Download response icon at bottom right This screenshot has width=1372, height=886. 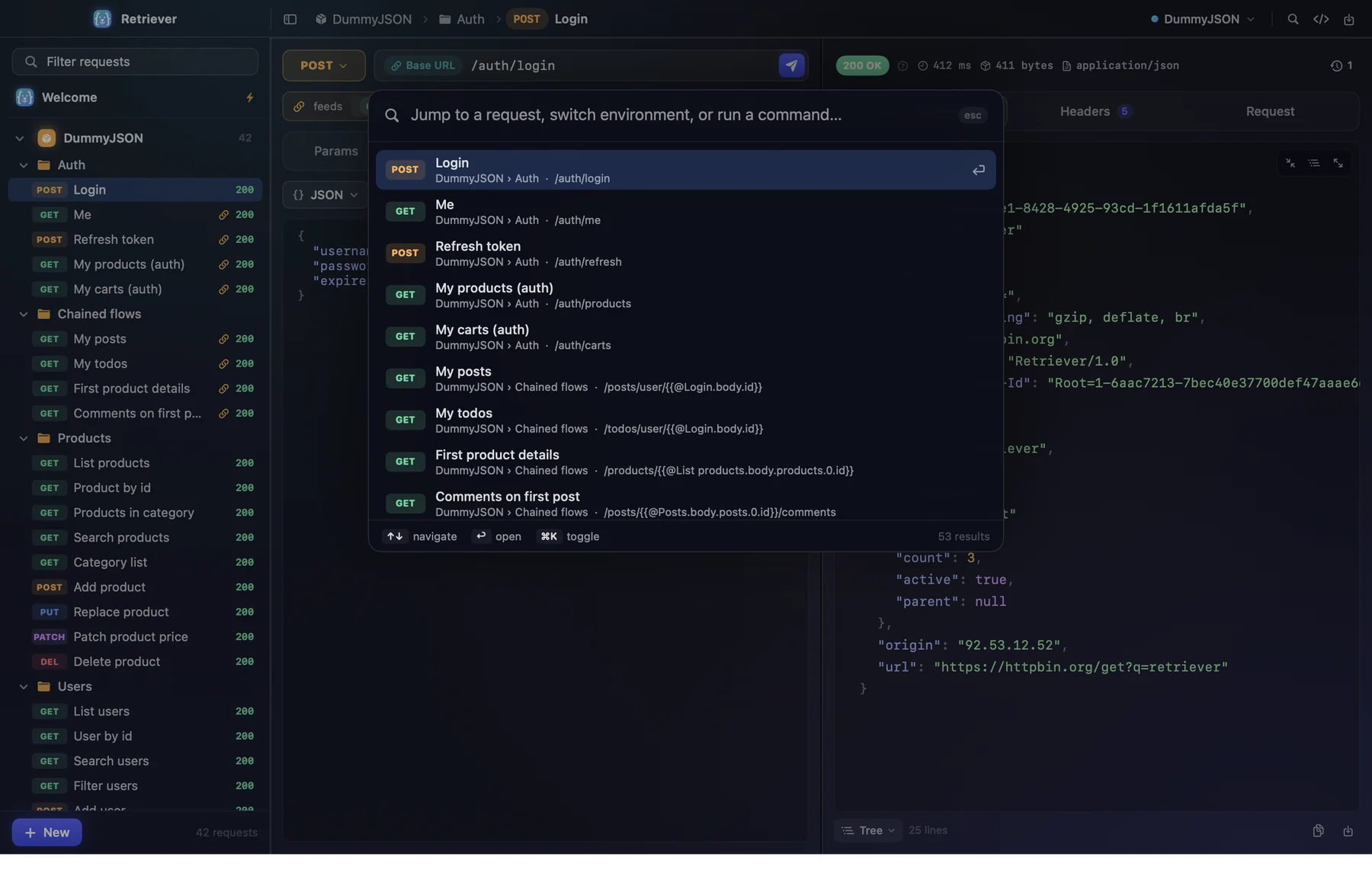pos(1348,831)
